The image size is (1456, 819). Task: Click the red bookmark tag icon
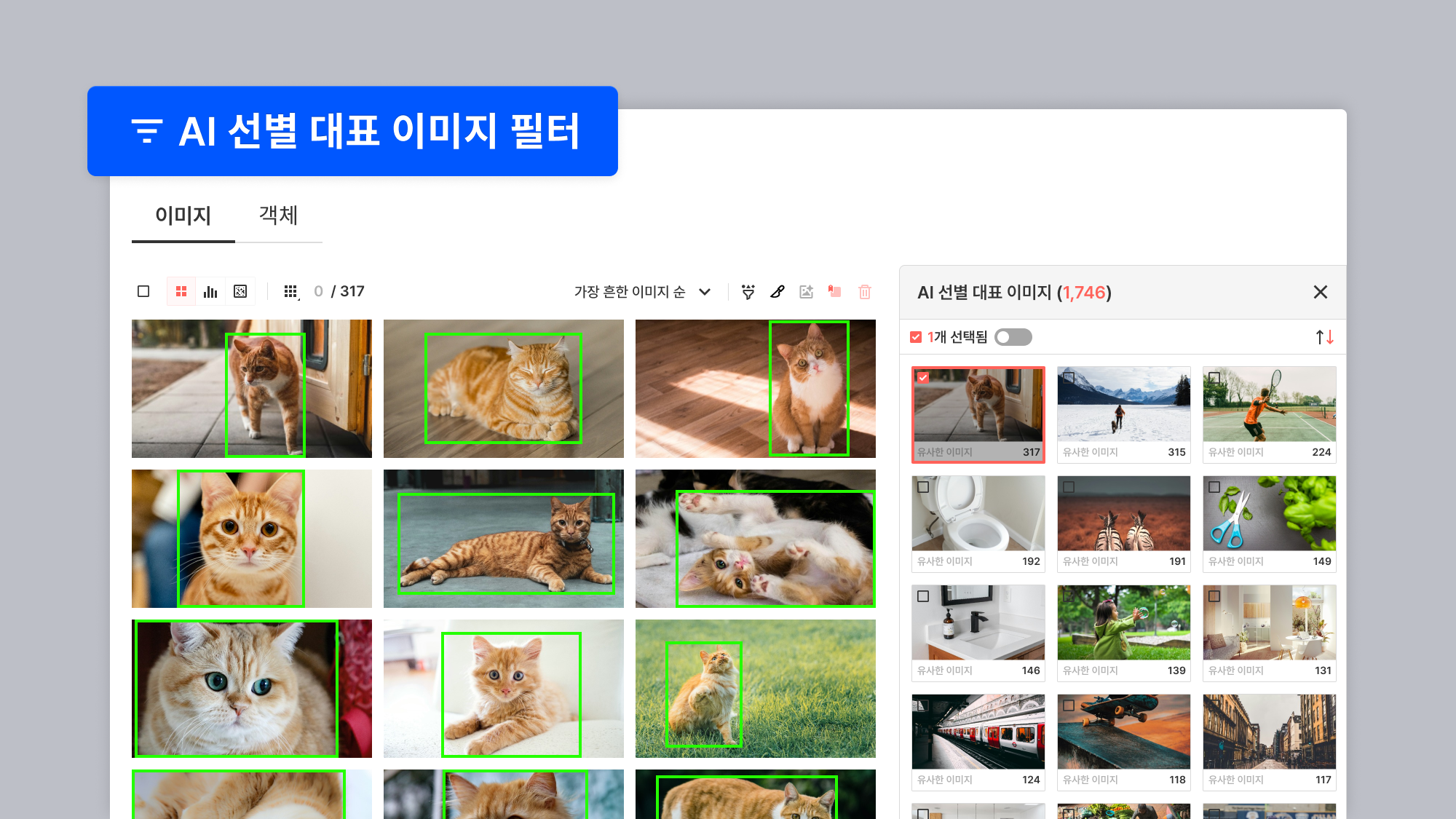(x=835, y=292)
